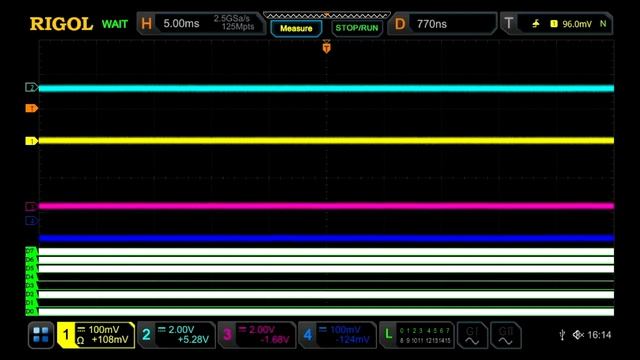Image resolution: width=640 pixels, height=360 pixels.
Task: Open timebase setting 5.00ms
Action: click(x=181, y=24)
